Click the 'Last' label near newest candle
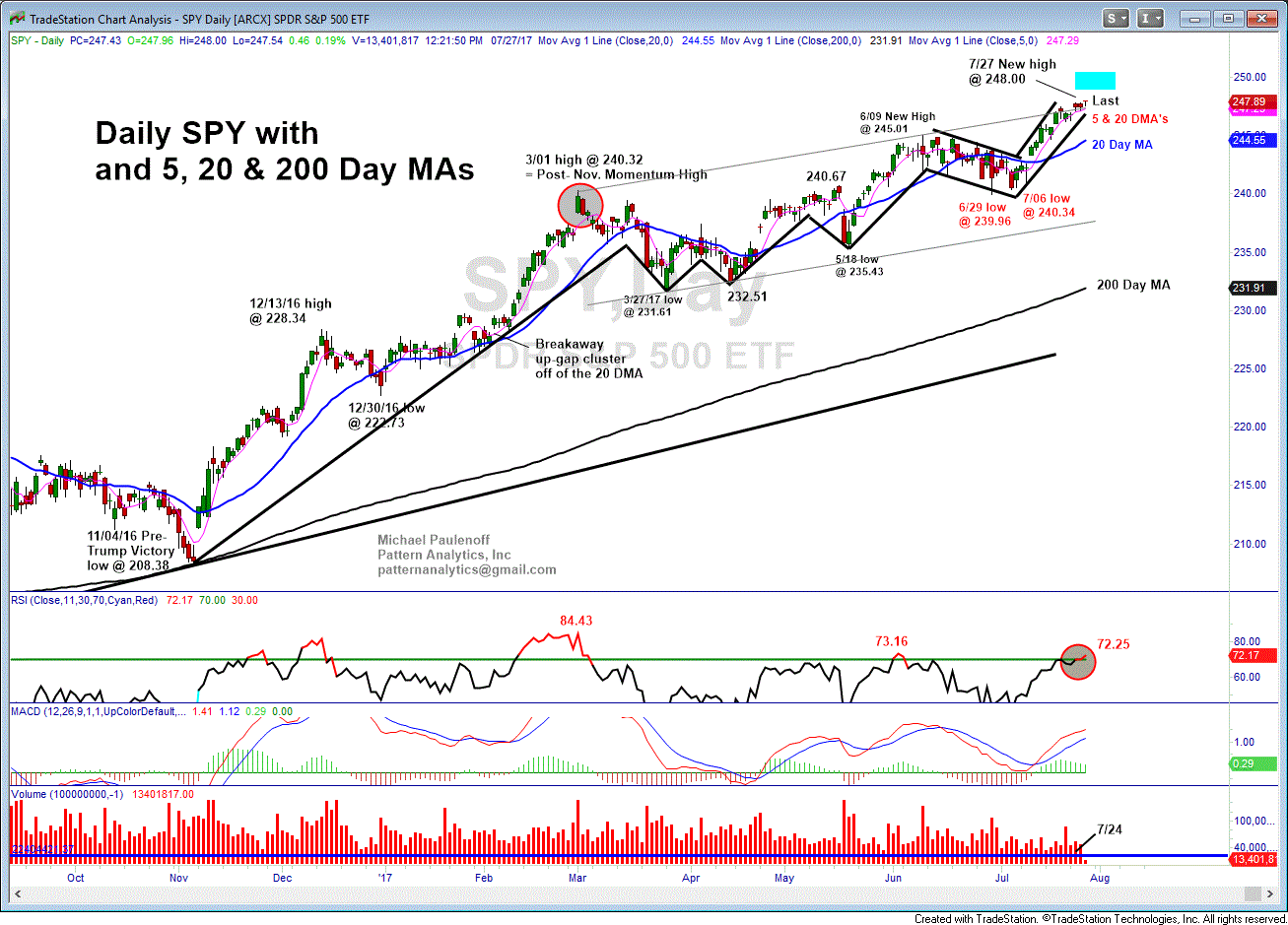Image resolution: width=1288 pixels, height=925 pixels. point(1106,100)
